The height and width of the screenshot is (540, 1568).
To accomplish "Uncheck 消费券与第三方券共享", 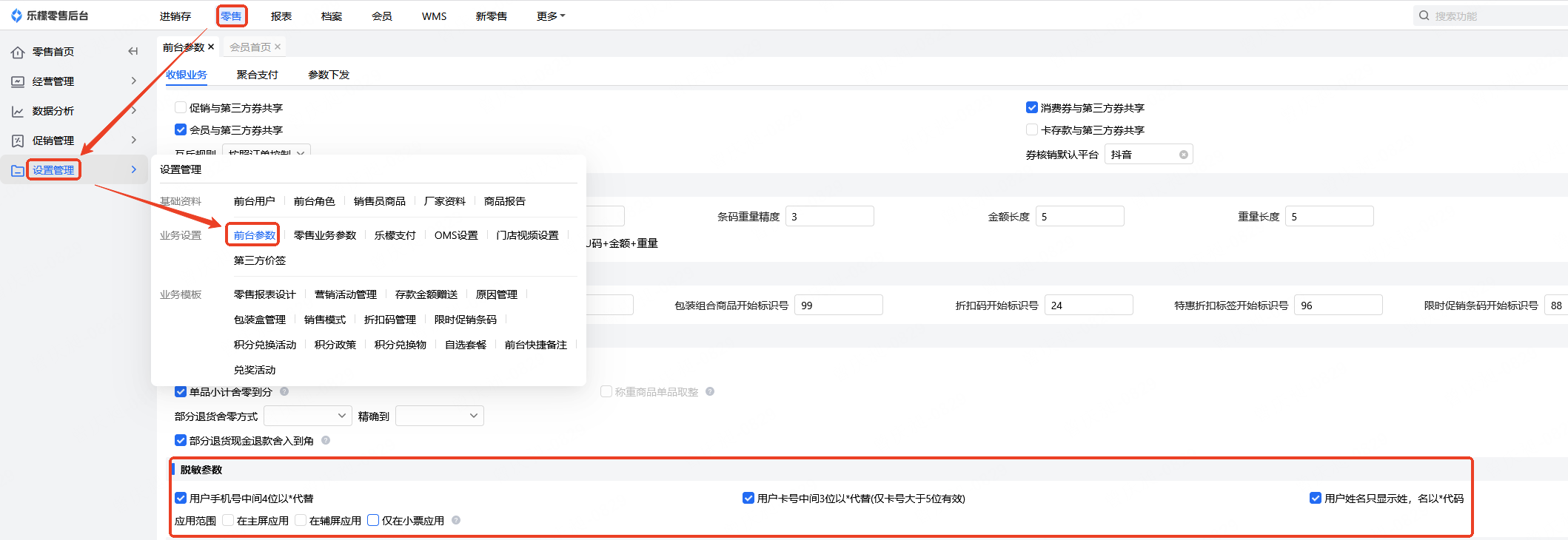I will coord(1032,107).
